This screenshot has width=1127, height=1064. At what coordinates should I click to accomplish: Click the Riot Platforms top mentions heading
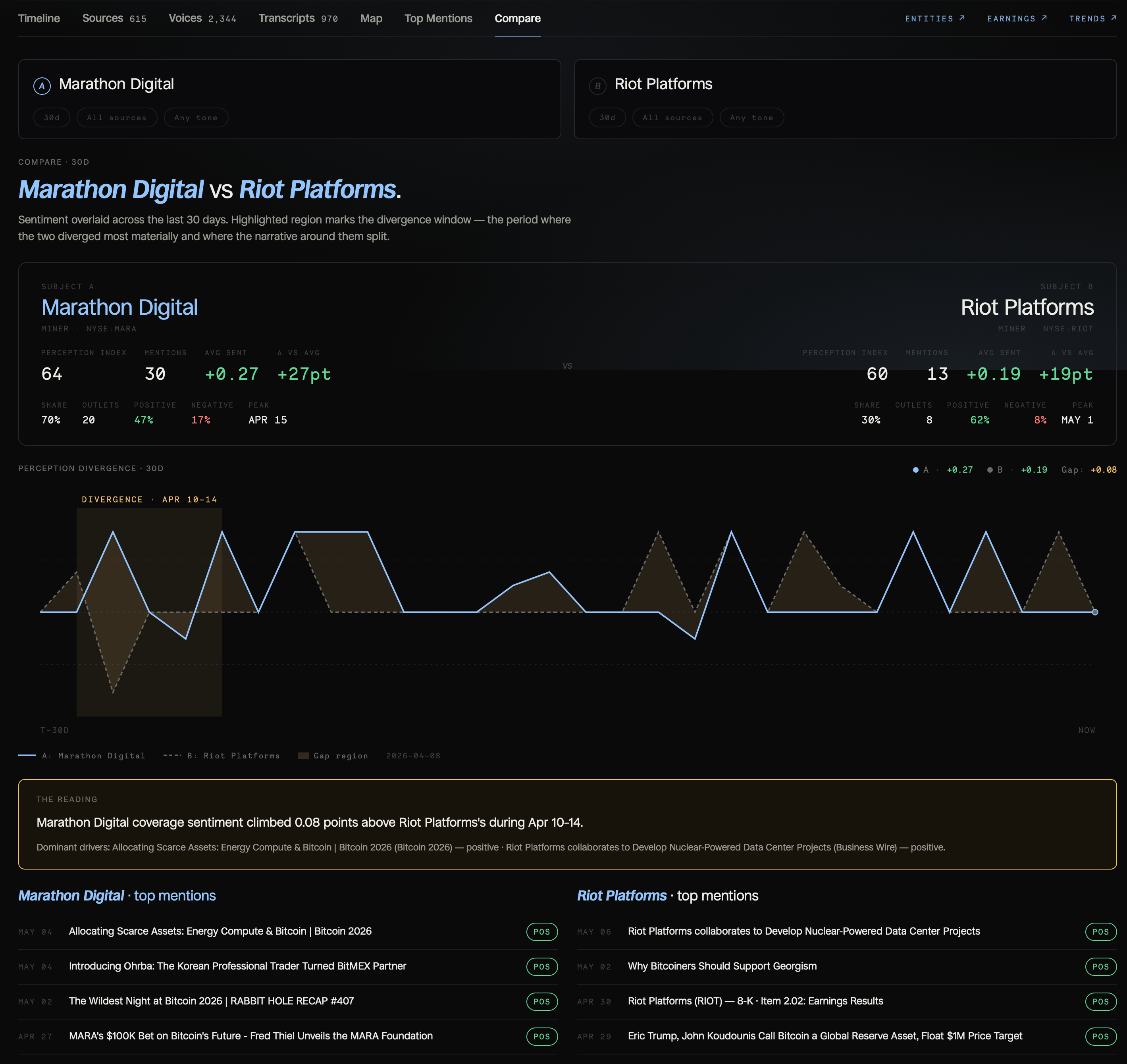click(668, 896)
